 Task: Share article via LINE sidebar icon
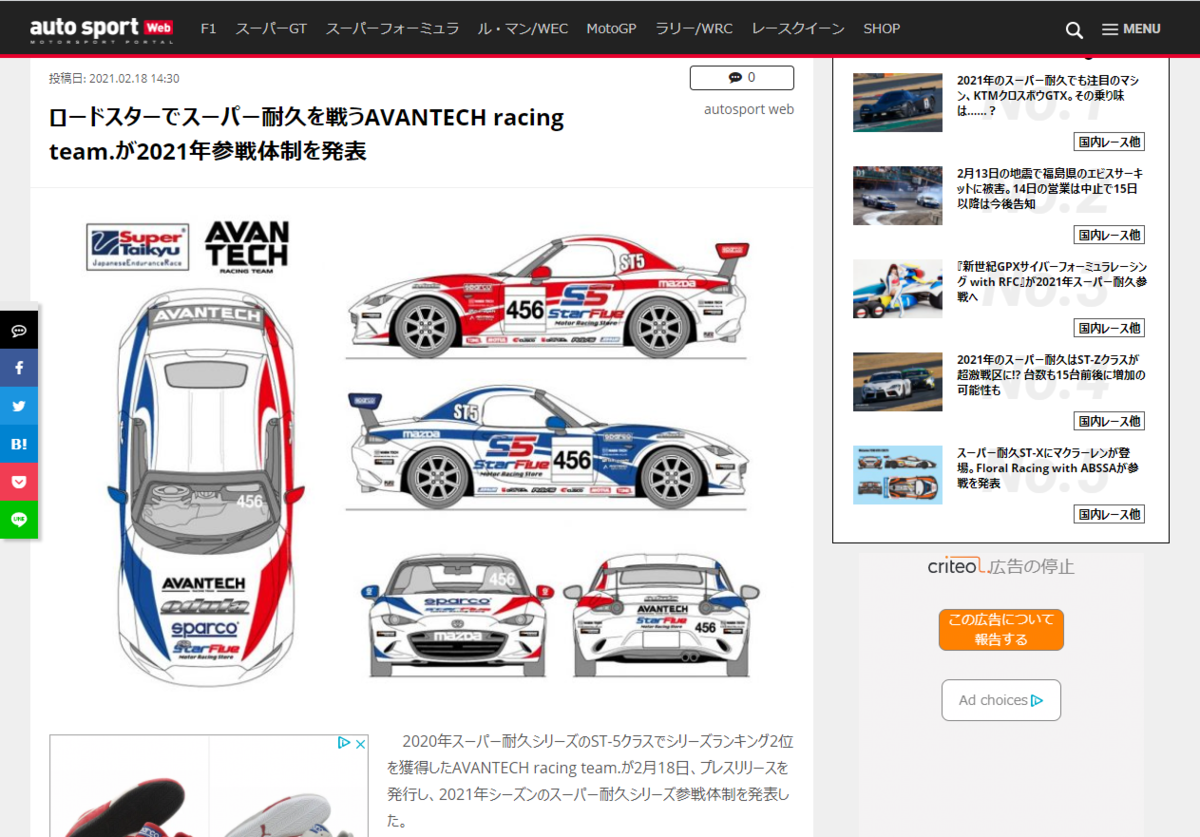(x=19, y=520)
